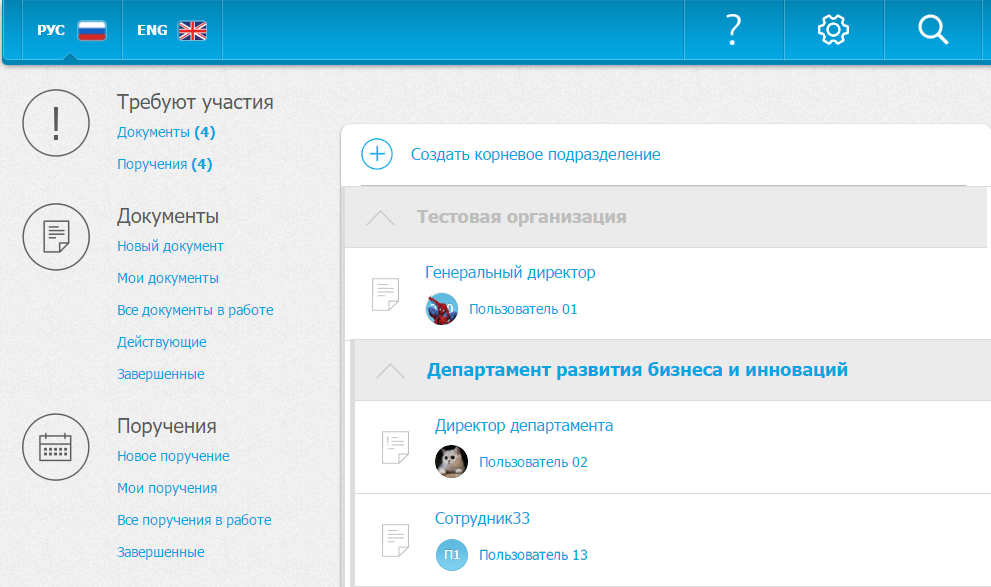The height and width of the screenshot is (587, 991).
Task: Click document icon beside Сотрудник33
Action: coord(396,540)
